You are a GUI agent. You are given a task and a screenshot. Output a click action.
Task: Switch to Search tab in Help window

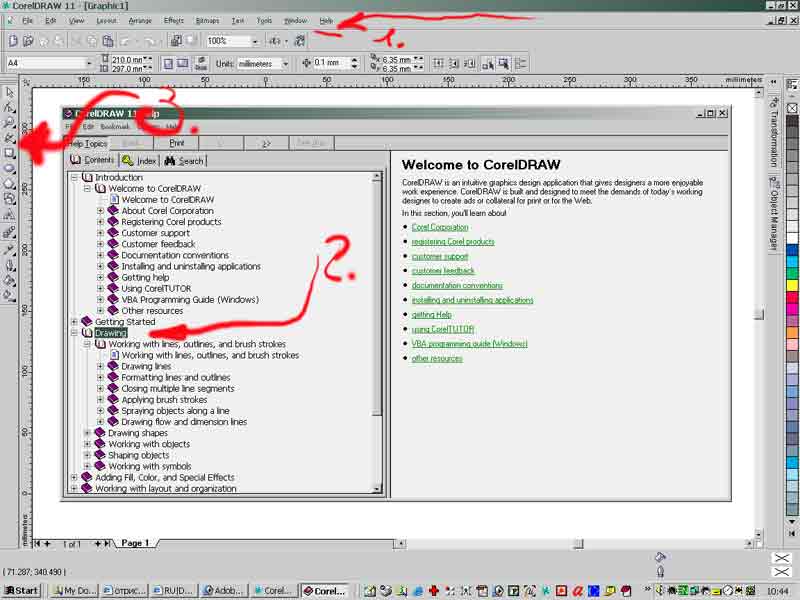[x=184, y=161]
